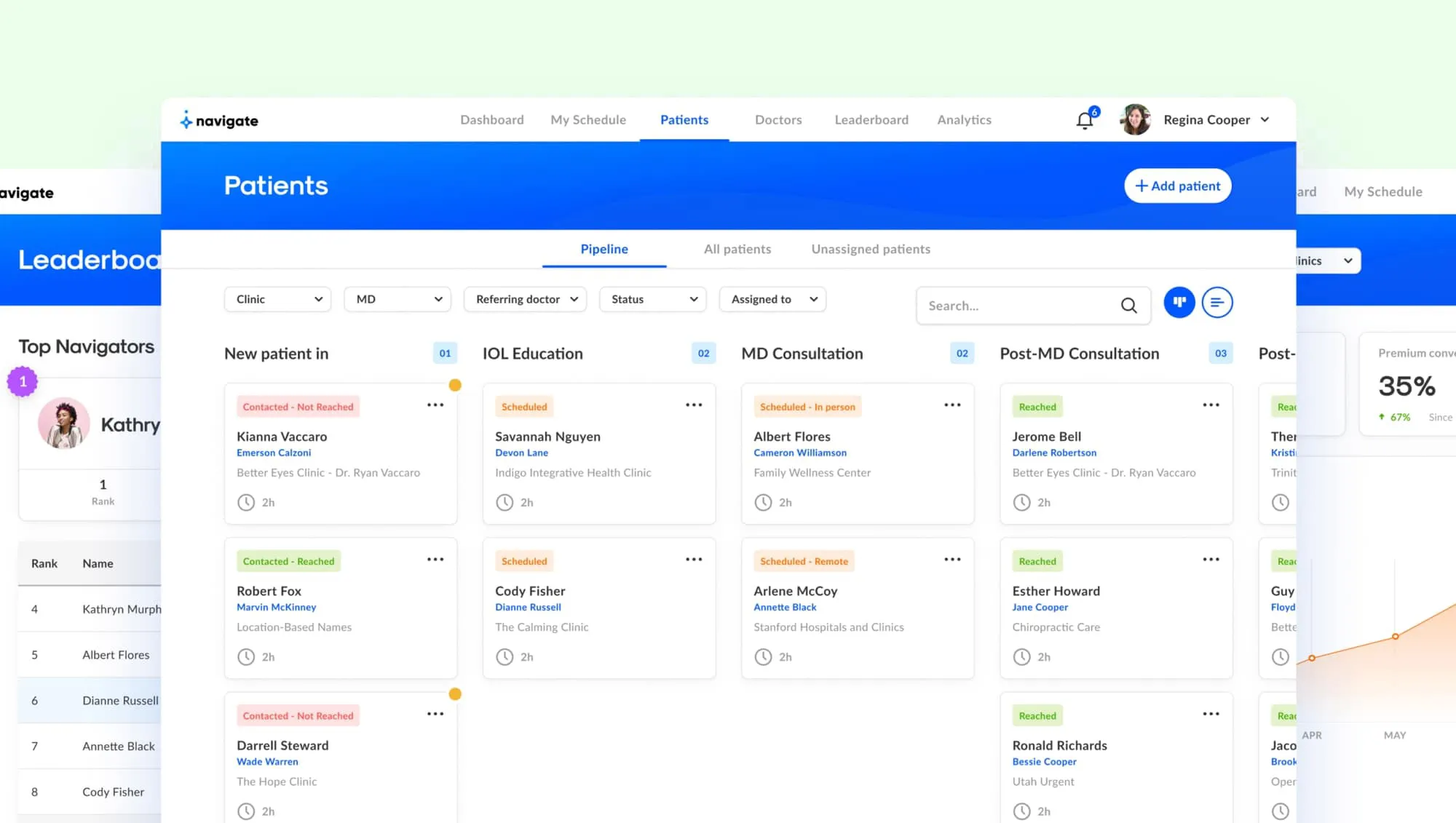Navigate to the Doctors page
Image resolution: width=1456 pixels, height=823 pixels.
click(778, 120)
